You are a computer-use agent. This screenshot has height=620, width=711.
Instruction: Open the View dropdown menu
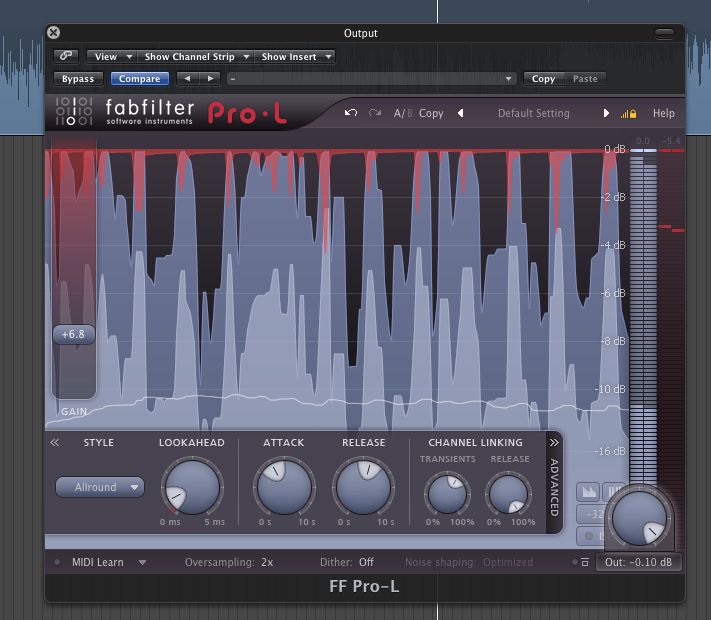tap(112, 57)
